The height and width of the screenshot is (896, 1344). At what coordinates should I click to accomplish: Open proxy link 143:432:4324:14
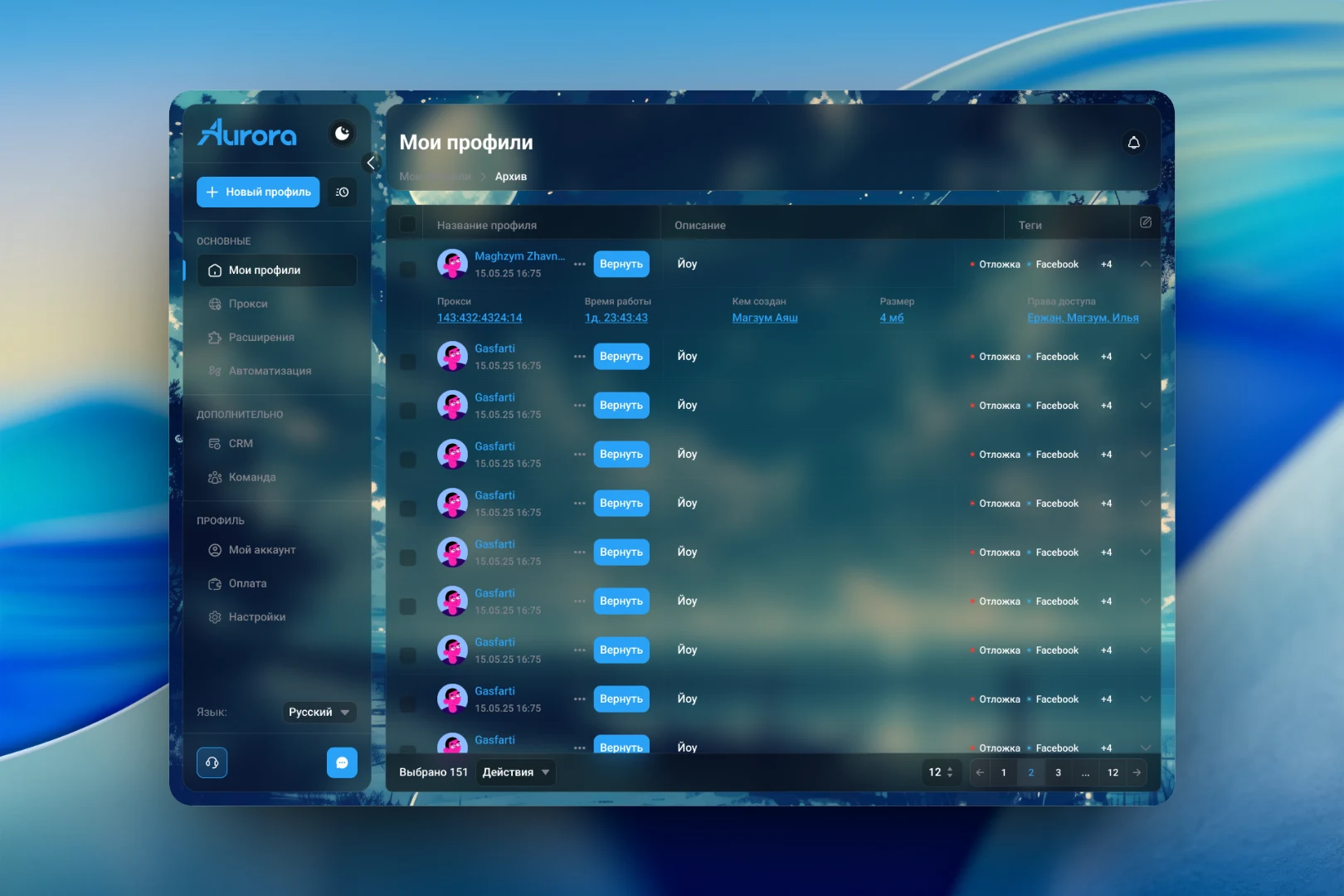coord(480,318)
